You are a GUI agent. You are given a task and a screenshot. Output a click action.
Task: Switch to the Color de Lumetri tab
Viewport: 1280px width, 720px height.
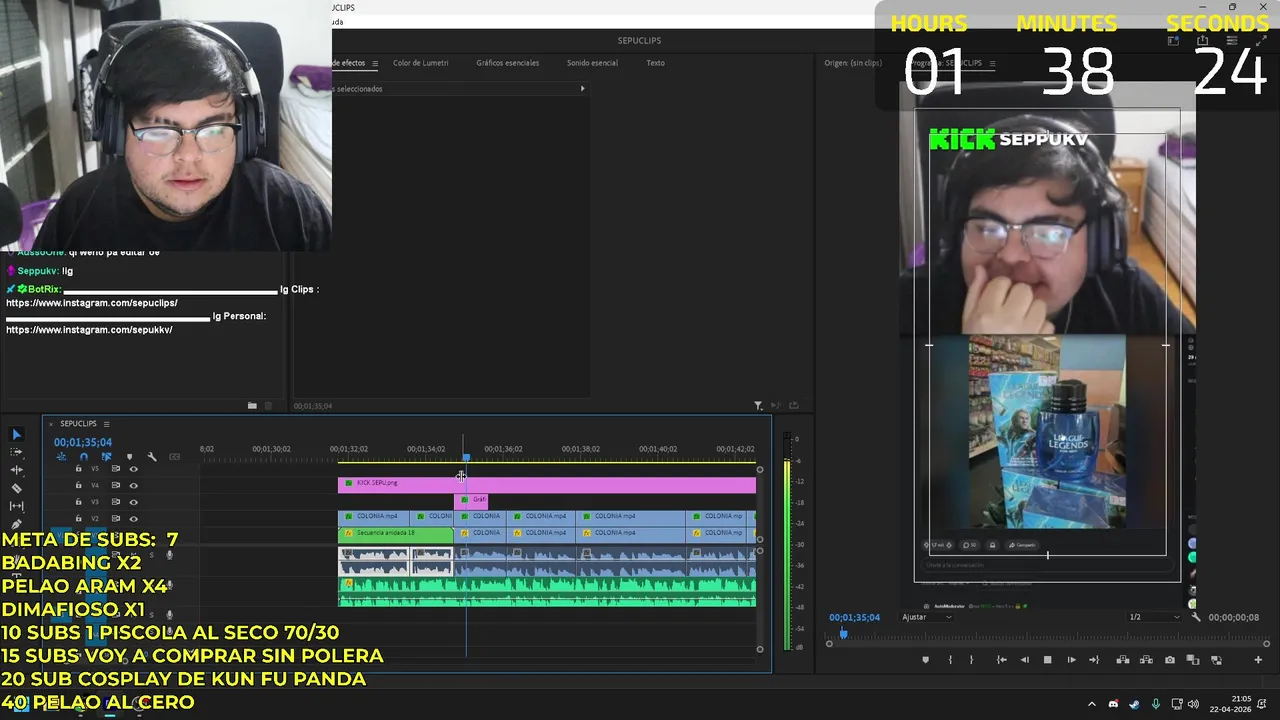click(x=420, y=63)
